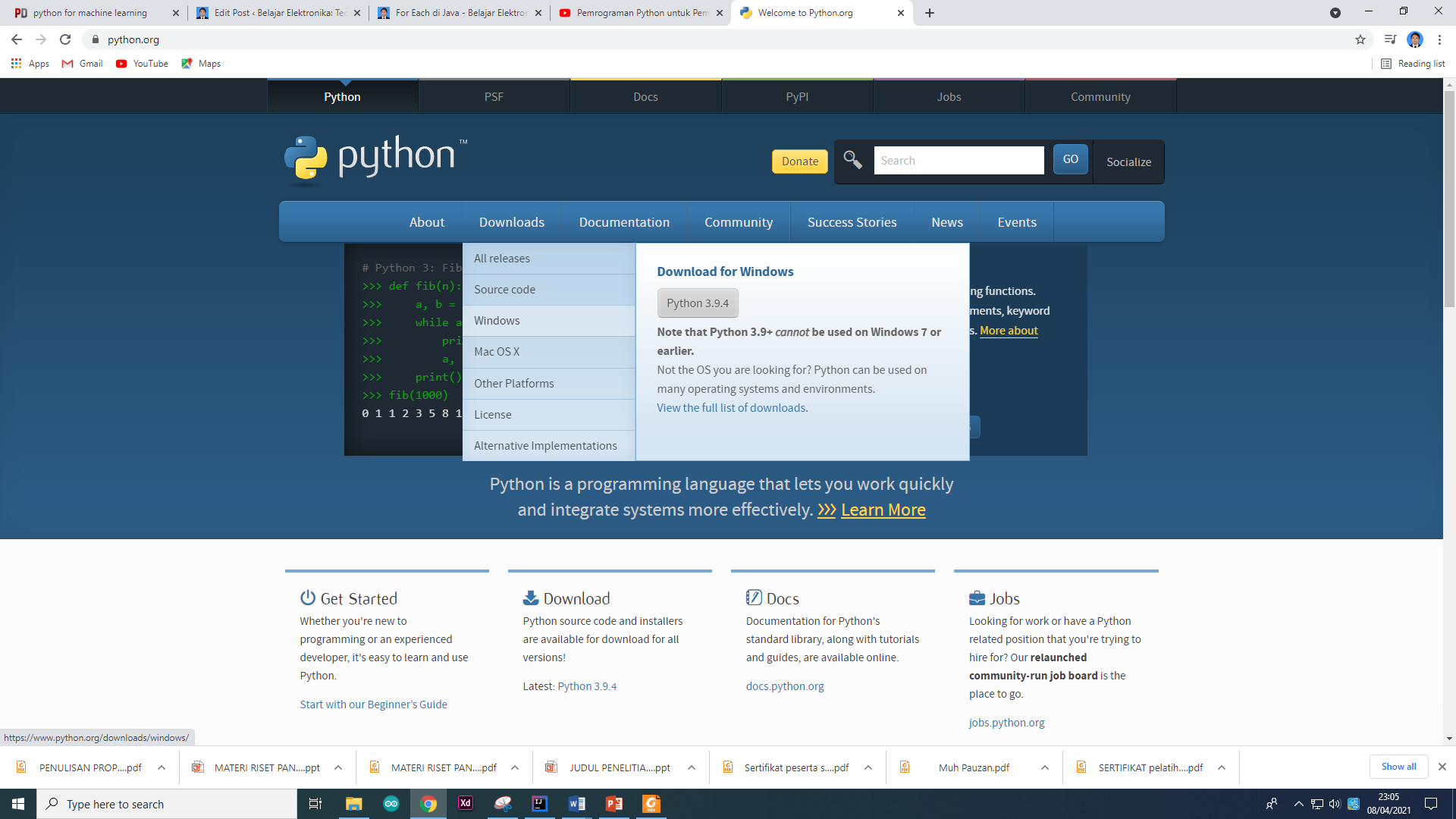Open the Success Stories navigation item
1456x819 pixels.
tap(852, 222)
